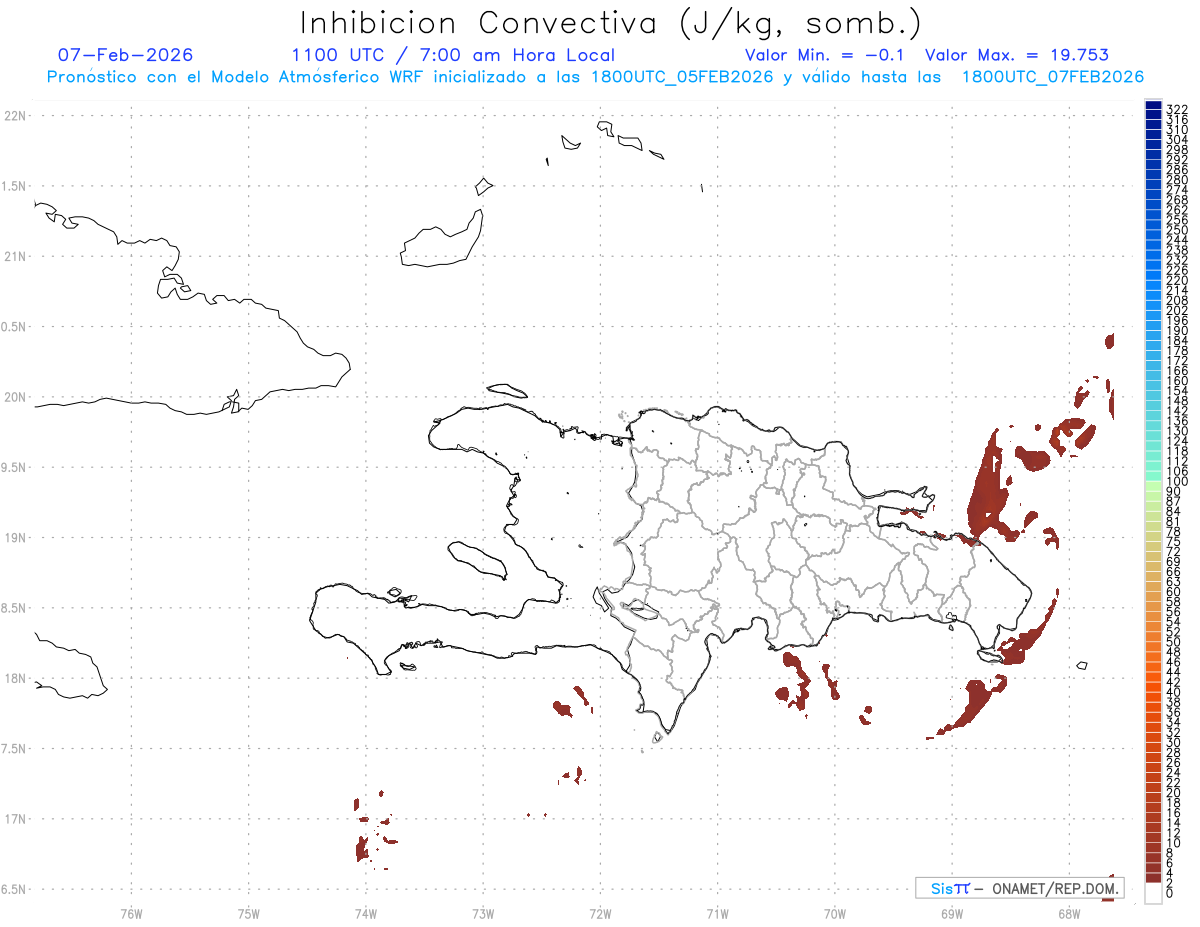
Task: Click the blue "Sisπ" logo text
Action: pos(949,888)
